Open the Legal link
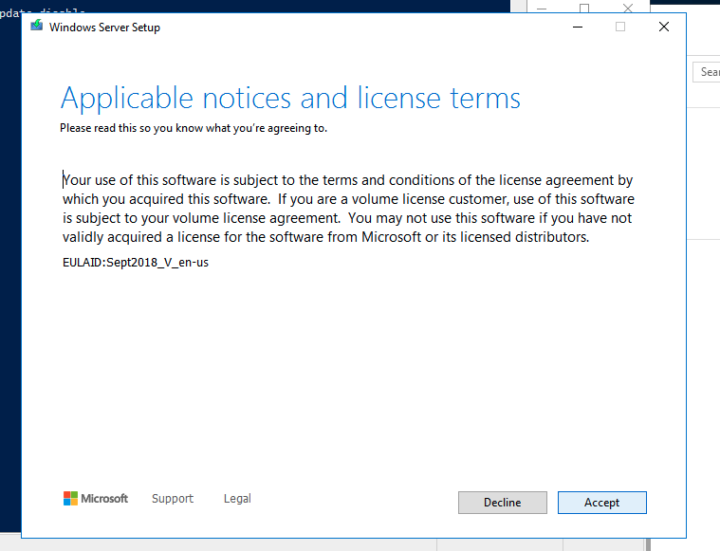The image size is (720, 551). (x=237, y=498)
